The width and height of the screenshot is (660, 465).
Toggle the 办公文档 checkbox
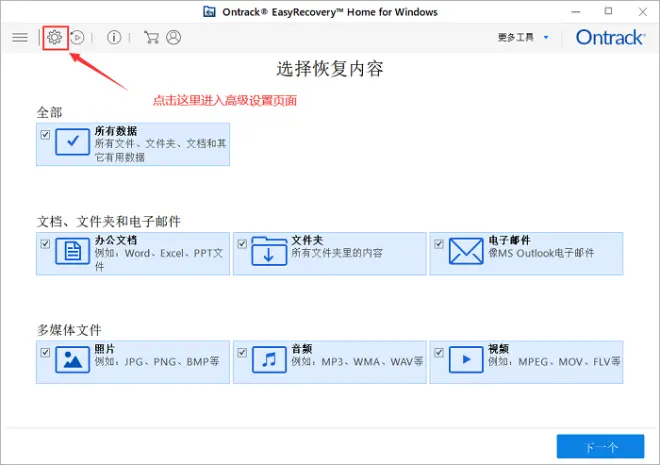point(45,244)
